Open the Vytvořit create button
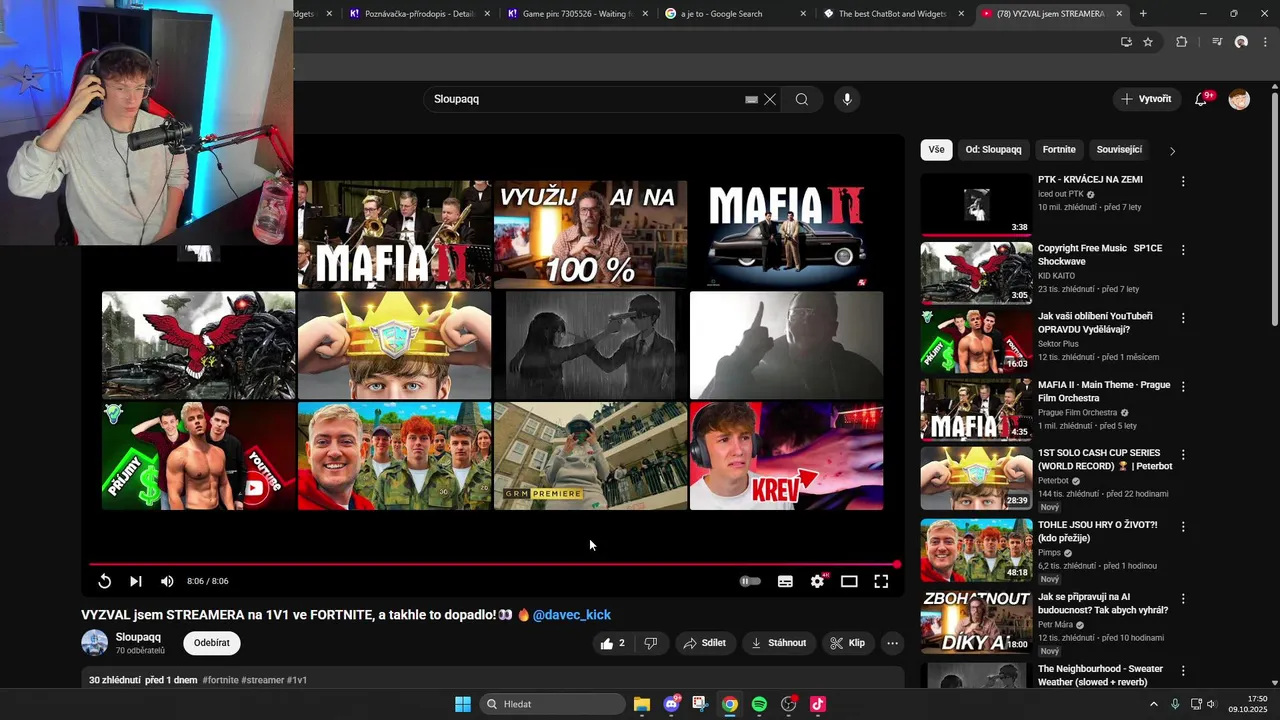This screenshot has width=1280, height=720. pos(1146,99)
